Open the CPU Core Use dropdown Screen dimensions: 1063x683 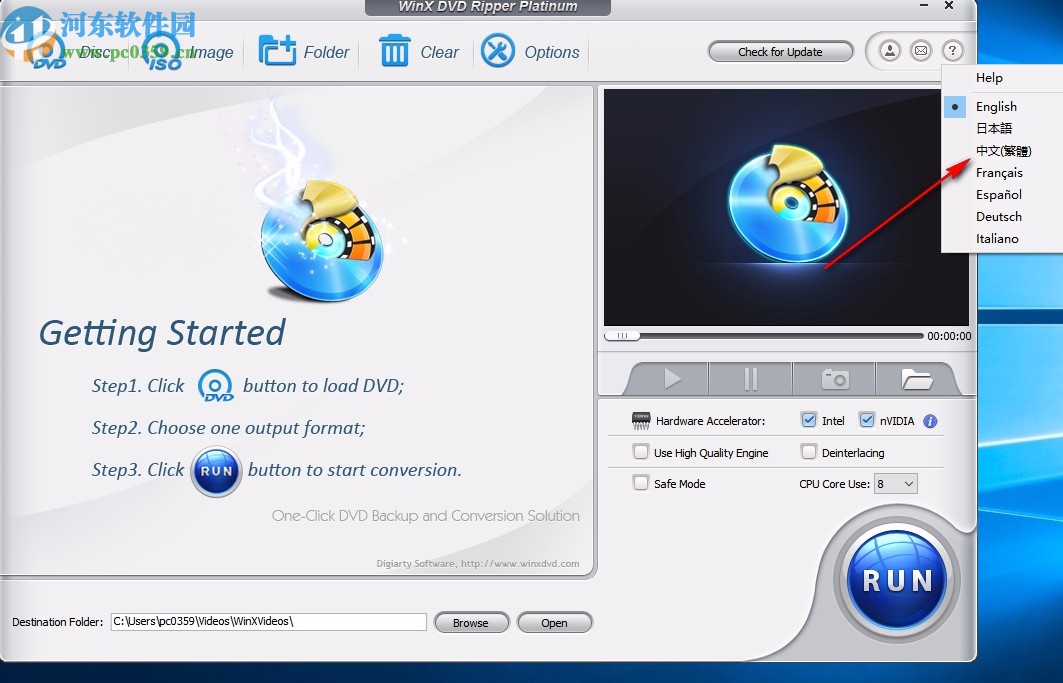point(896,483)
